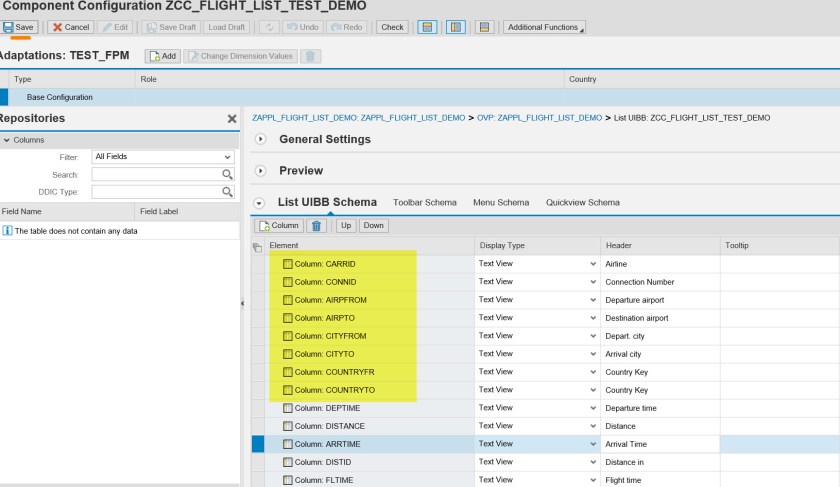Screen dimensions: 840x487
Task: Collapse the left panel splitter arrow
Action: (x=243, y=304)
